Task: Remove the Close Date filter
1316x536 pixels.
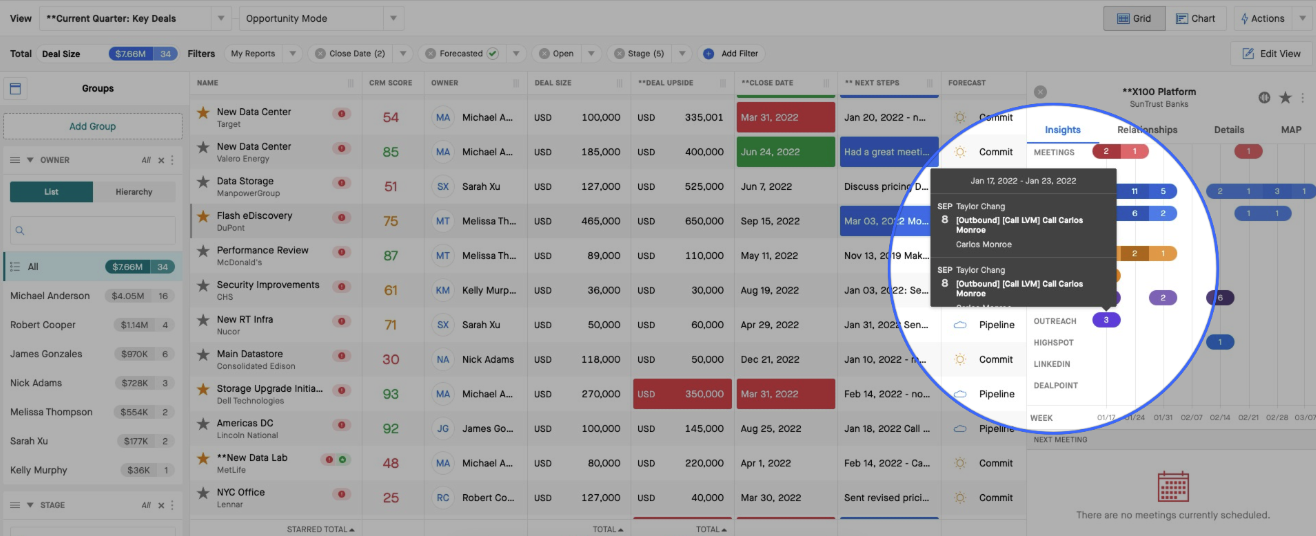Action: (320, 54)
